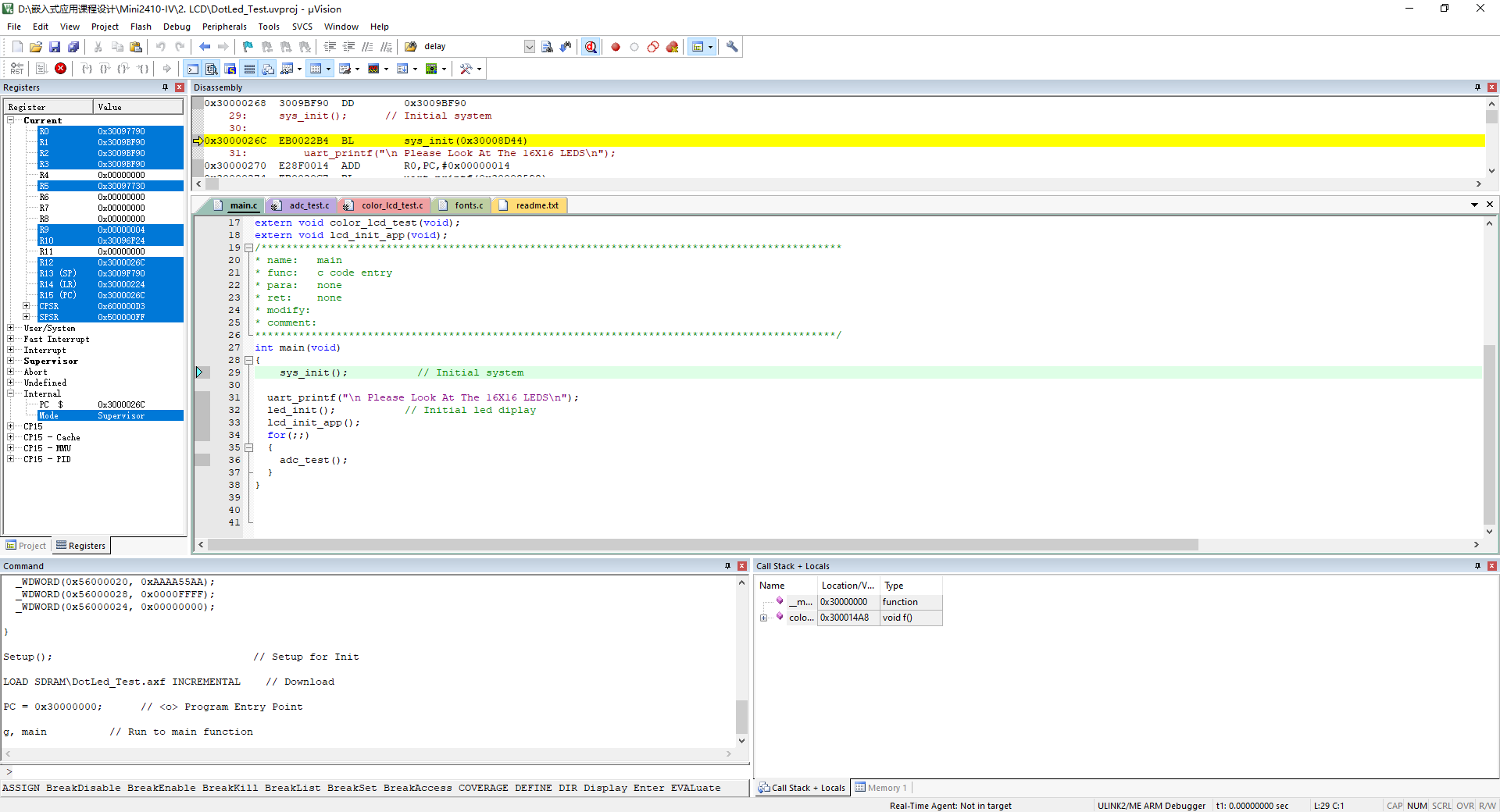This screenshot has width=1500, height=812.
Task: Expand the User/System register group
Action: click(x=11, y=328)
